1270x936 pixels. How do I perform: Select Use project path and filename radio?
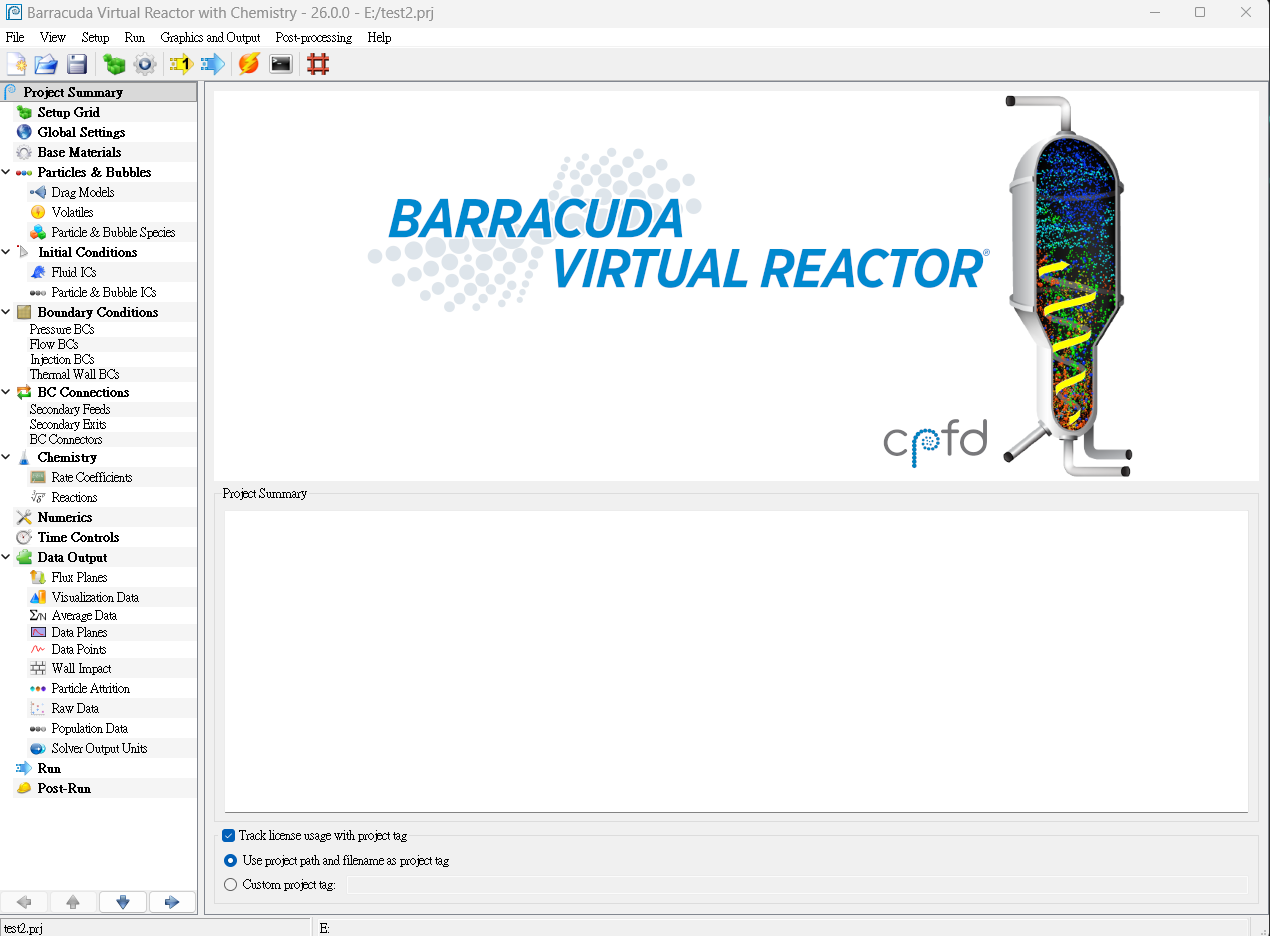pyautogui.click(x=231, y=860)
